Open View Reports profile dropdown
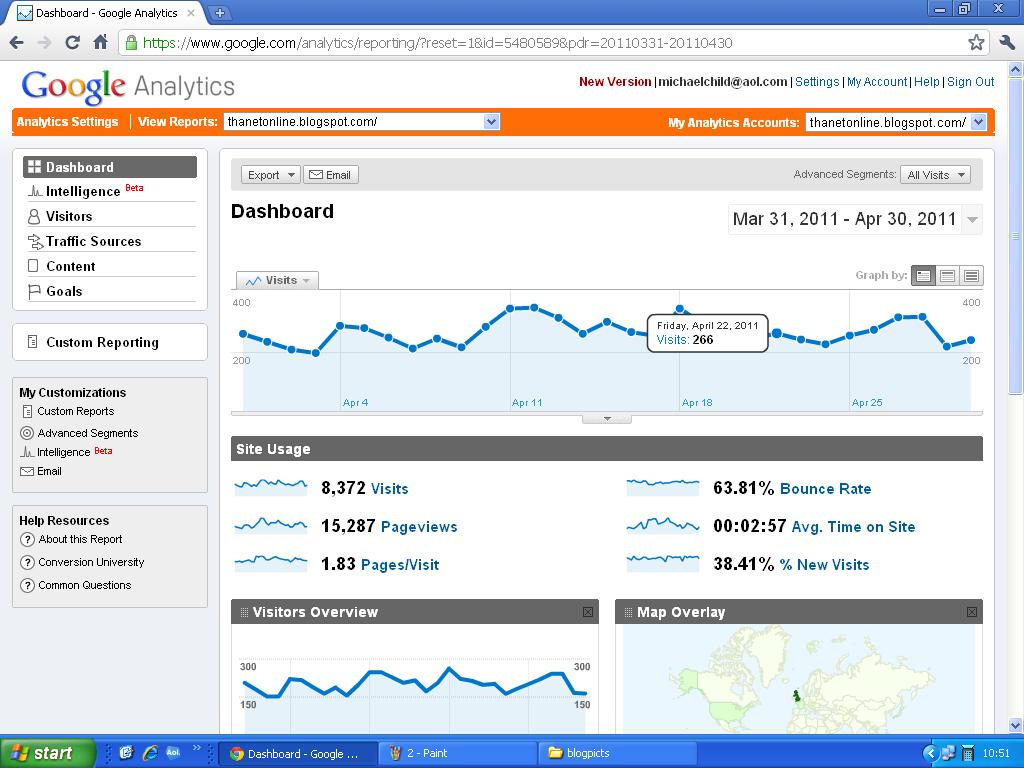This screenshot has width=1024, height=768. click(362, 122)
